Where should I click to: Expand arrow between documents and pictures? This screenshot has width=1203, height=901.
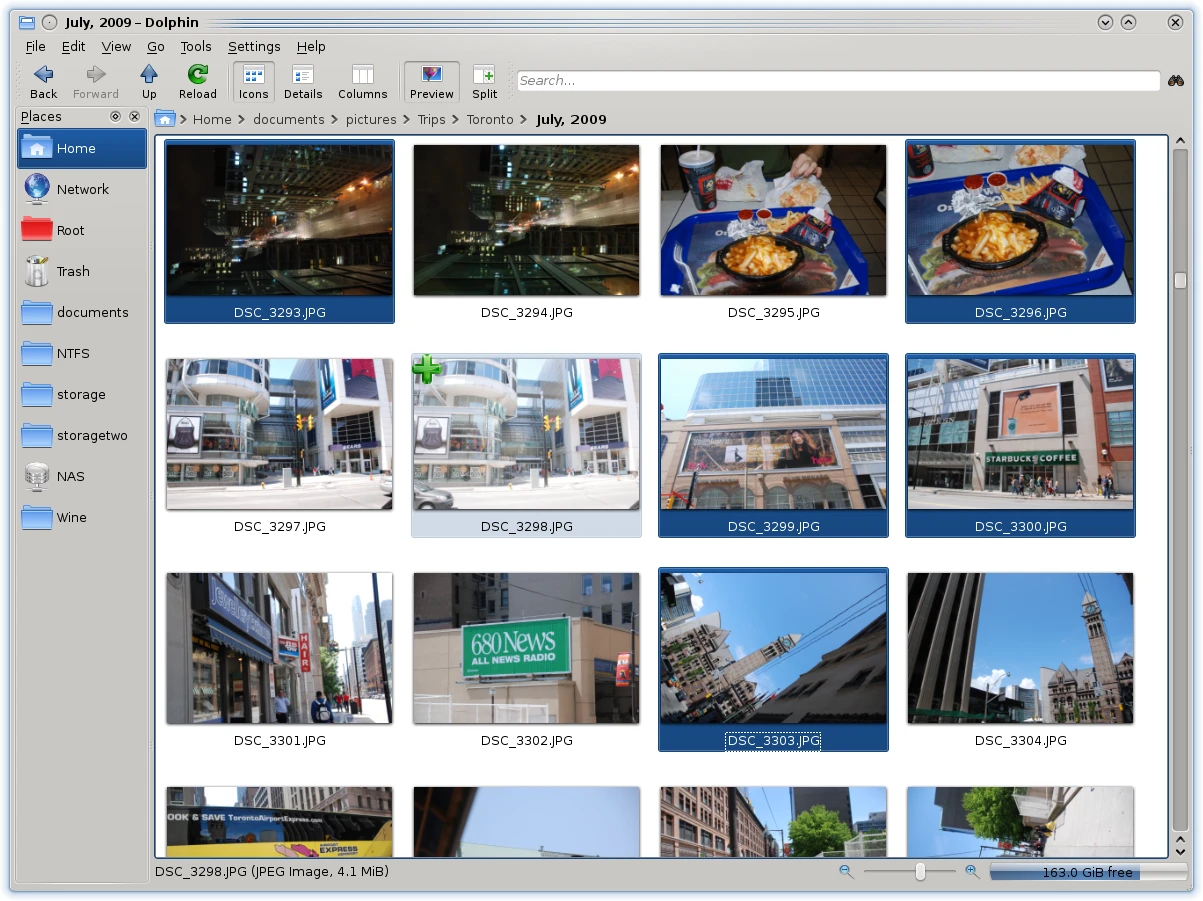[335, 120]
